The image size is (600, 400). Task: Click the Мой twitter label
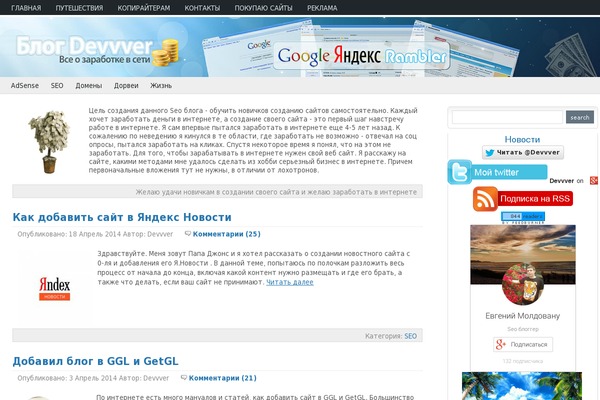(497, 173)
